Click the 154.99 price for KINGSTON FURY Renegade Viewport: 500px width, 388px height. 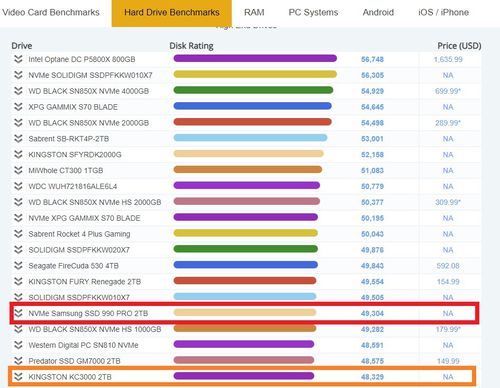click(448, 282)
